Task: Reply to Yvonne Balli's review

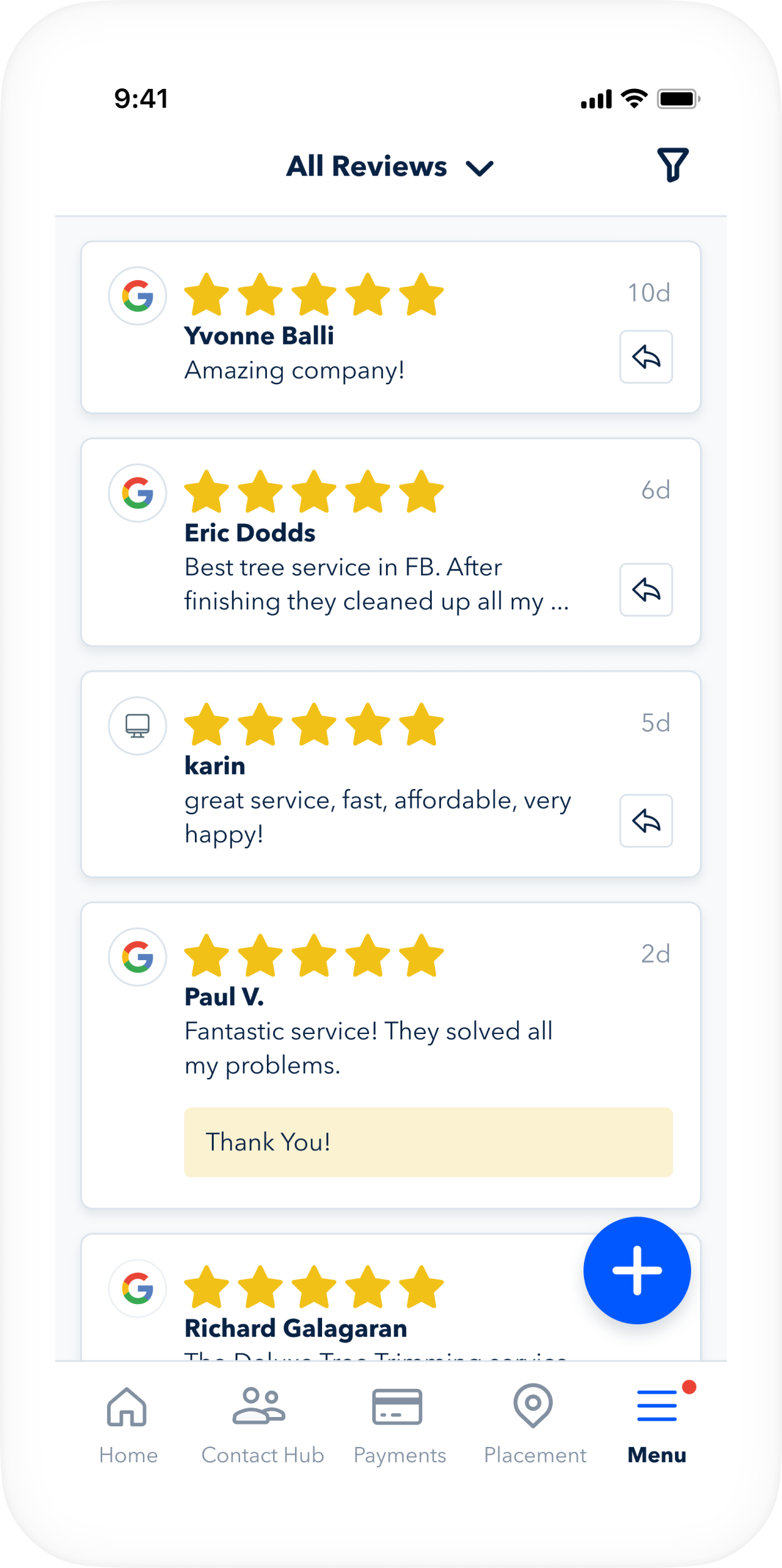Action: pos(646,357)
